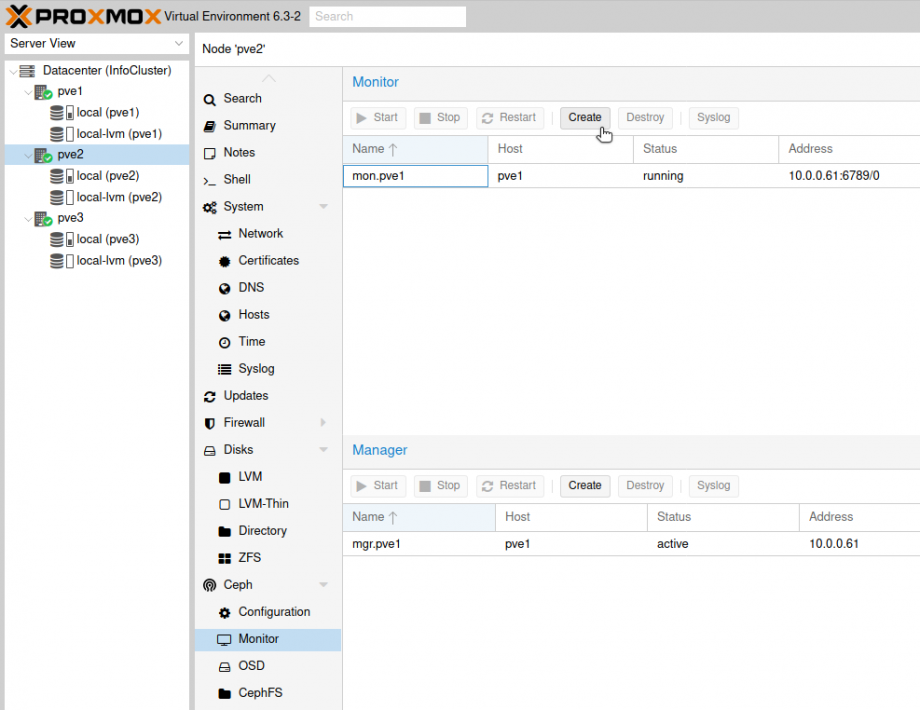
Task: Open the Ceph Configuration gear icon
Action: click(x=225, y=611)
